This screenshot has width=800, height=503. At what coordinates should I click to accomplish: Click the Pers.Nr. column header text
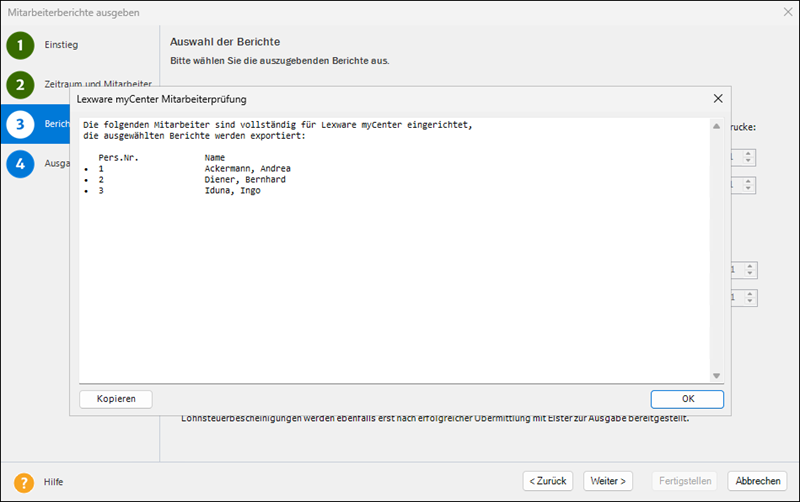pyautogui.click(x=118, y=158)
